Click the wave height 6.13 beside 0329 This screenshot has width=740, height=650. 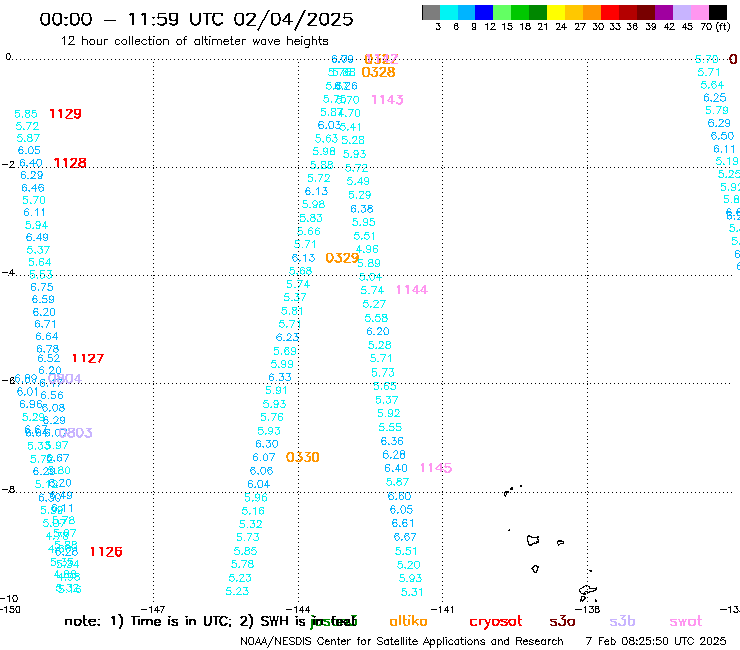pos(303,258)
